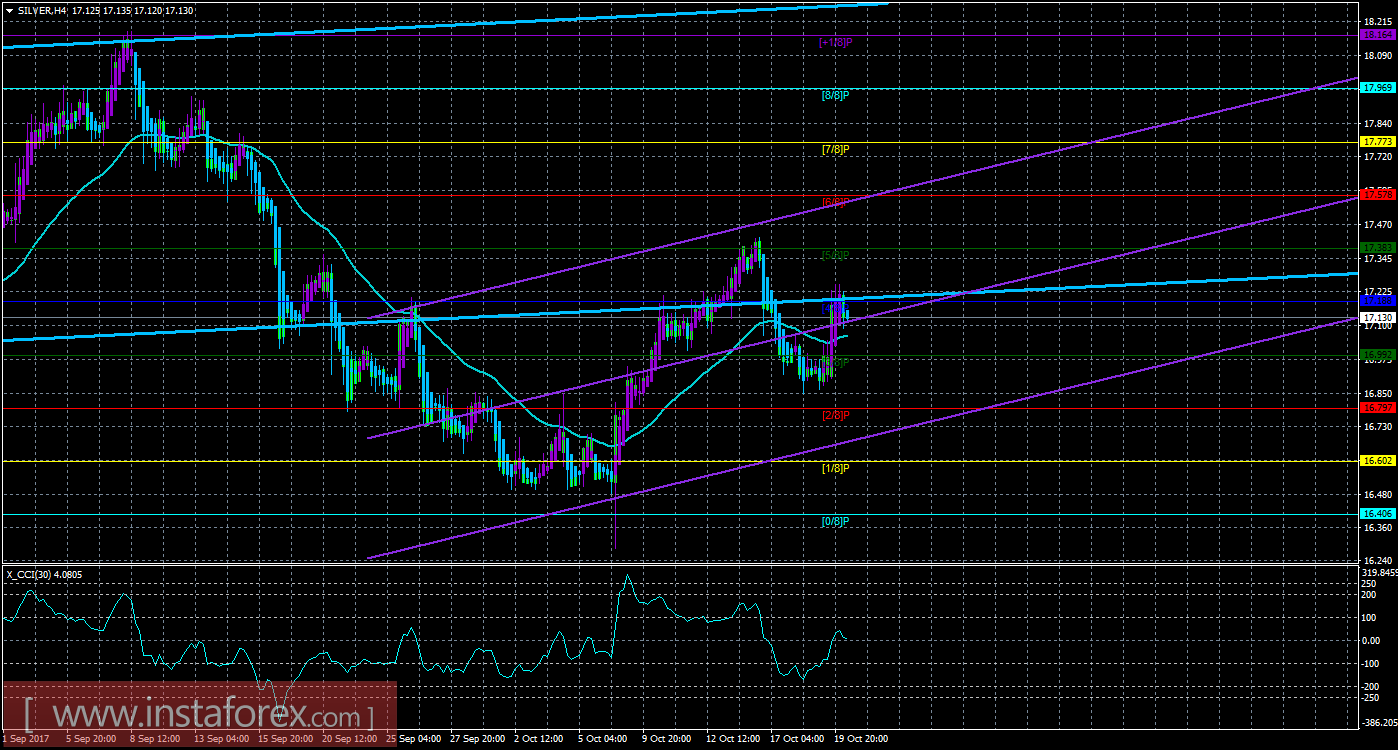Click the 18.090 price axis value

click(1378, 55)
